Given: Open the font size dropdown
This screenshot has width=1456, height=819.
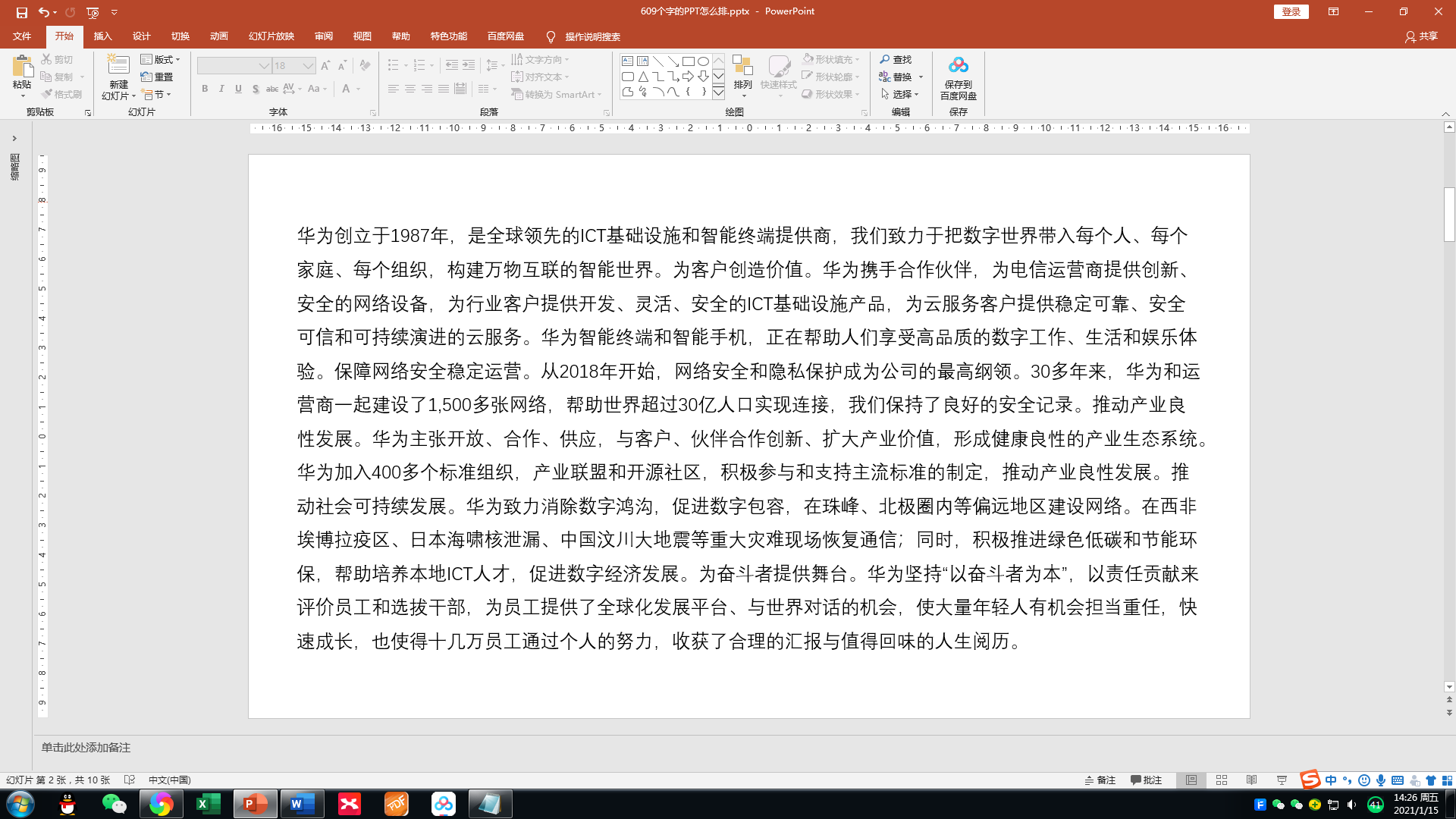Looking at the screenshot, I should coord(309,66).
